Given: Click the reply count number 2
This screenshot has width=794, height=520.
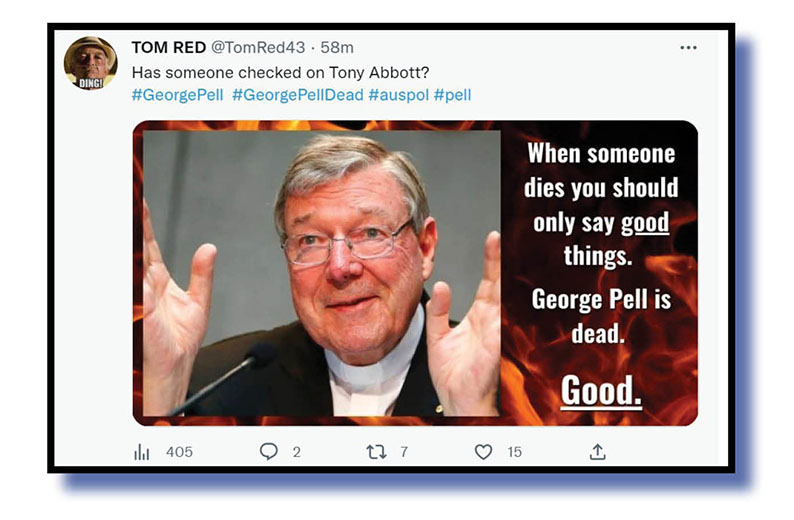Looking at the screenshot, I should pos(297,452).
